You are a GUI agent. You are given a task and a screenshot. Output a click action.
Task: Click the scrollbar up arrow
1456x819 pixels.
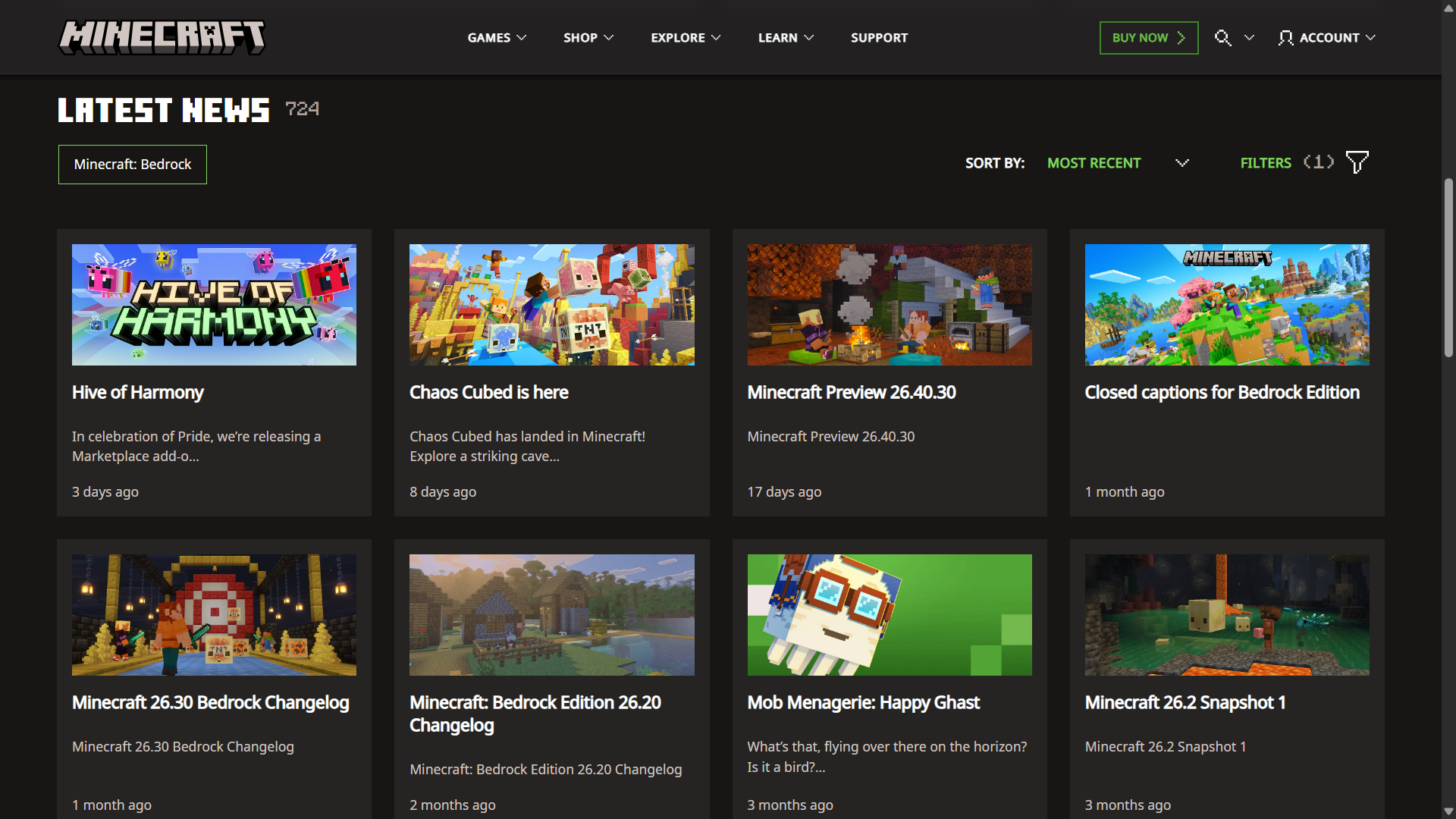1448,8
